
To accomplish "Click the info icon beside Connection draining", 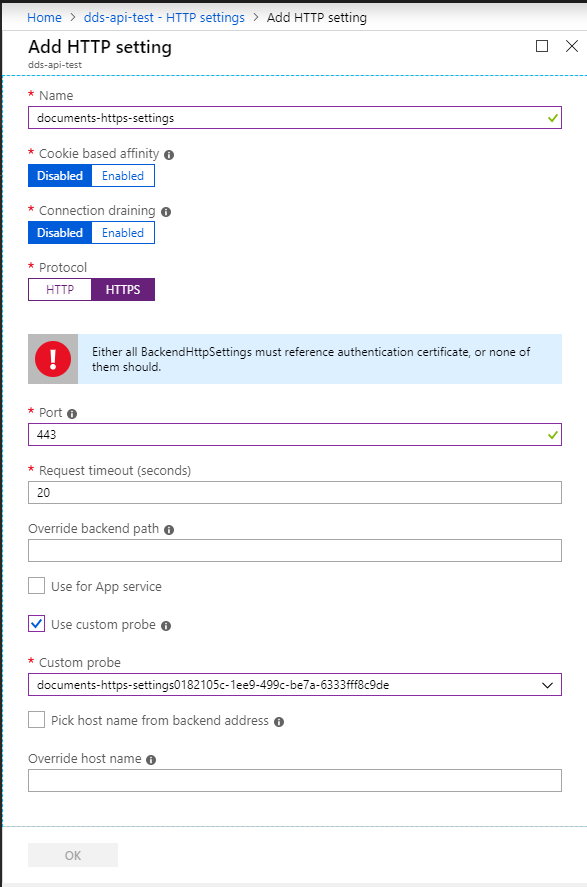I will click(166, 211).
